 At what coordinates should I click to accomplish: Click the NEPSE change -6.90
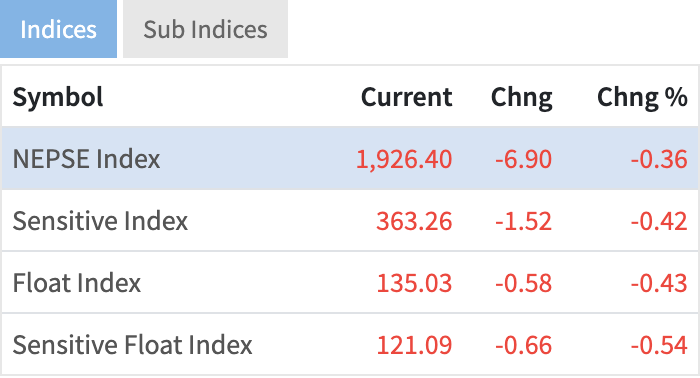click(524, 159)
